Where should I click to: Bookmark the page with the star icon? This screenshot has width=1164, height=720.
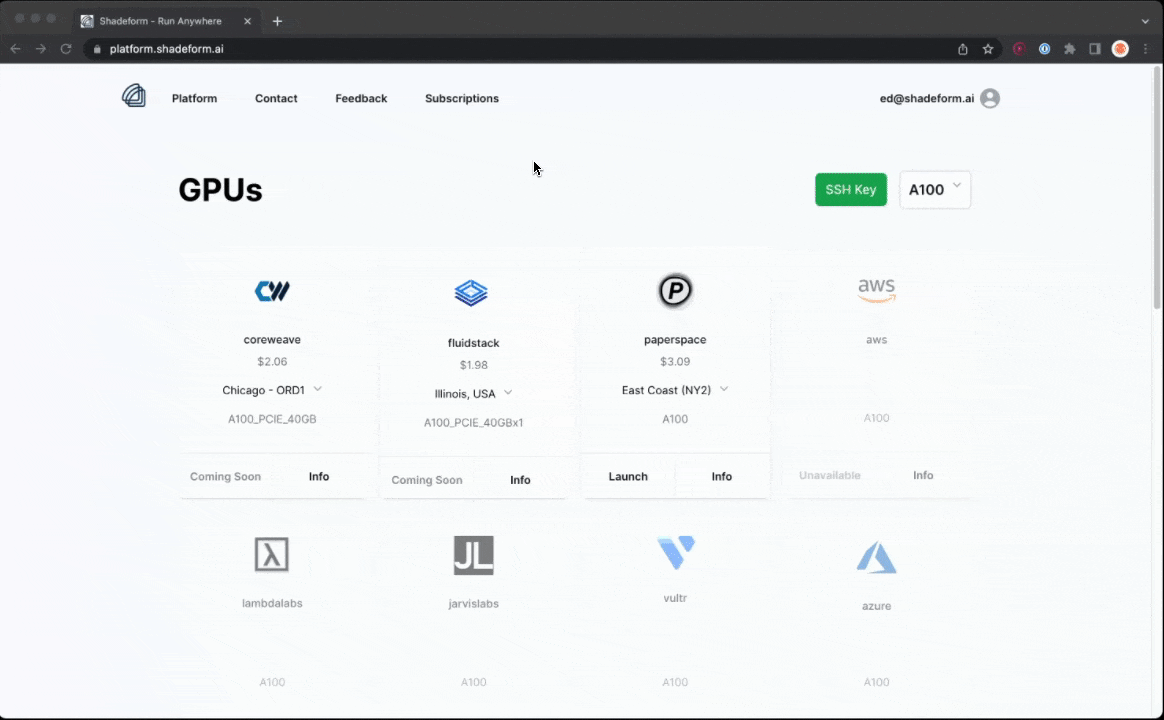click(988, 49)
